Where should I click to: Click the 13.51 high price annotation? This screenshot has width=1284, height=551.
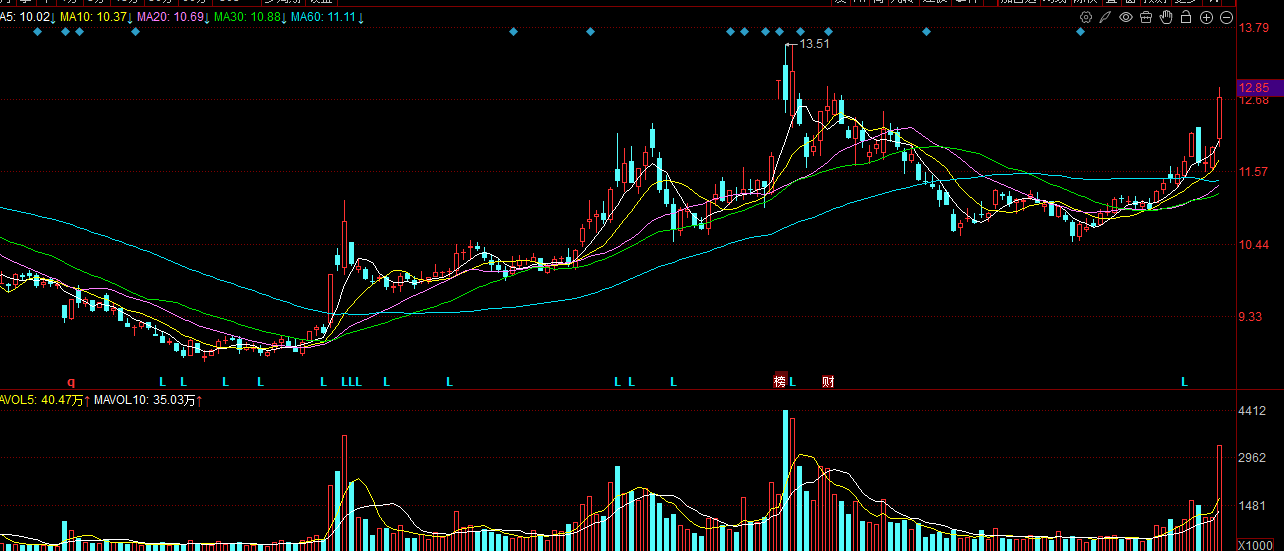pos(816,44)
